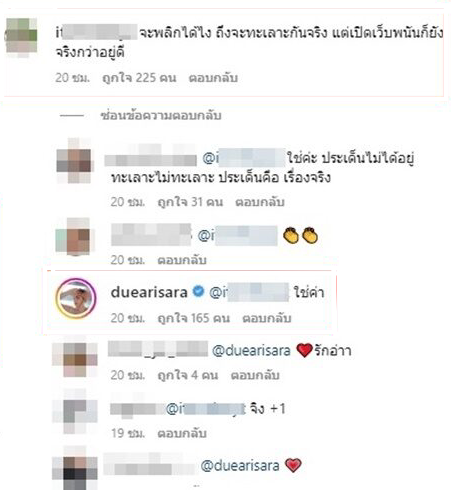
Task: View 4 likes on รักอ่าา comment
Action: point(188,375)
